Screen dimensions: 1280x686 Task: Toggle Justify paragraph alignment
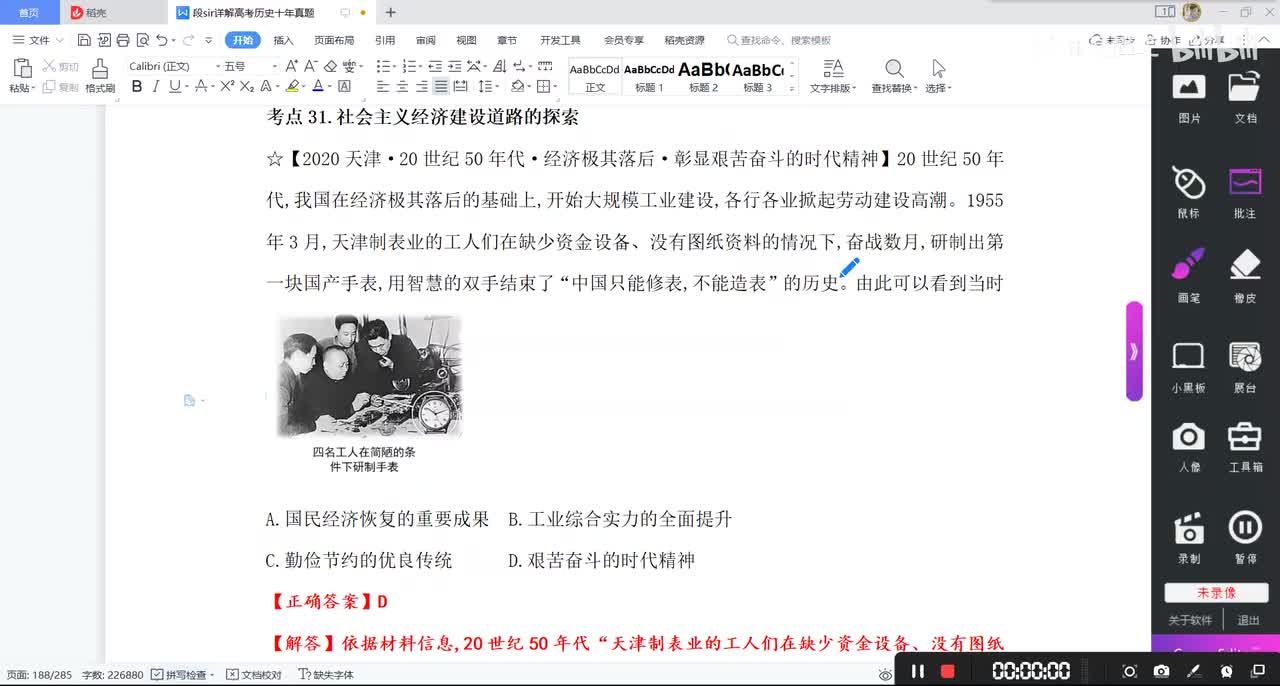(441, 87)
